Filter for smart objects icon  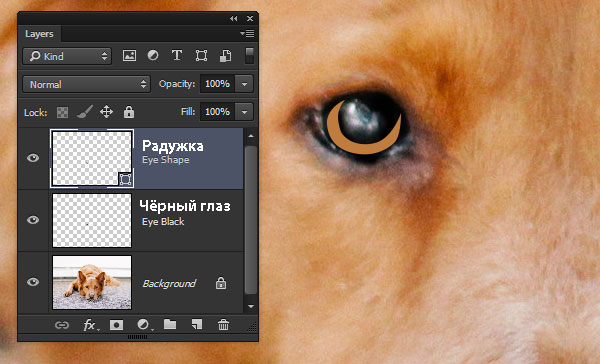225,56
